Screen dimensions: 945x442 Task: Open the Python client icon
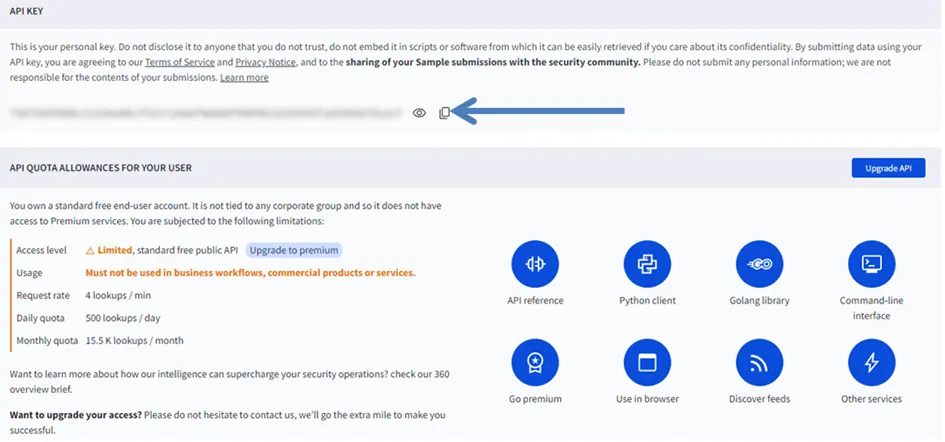647,264
